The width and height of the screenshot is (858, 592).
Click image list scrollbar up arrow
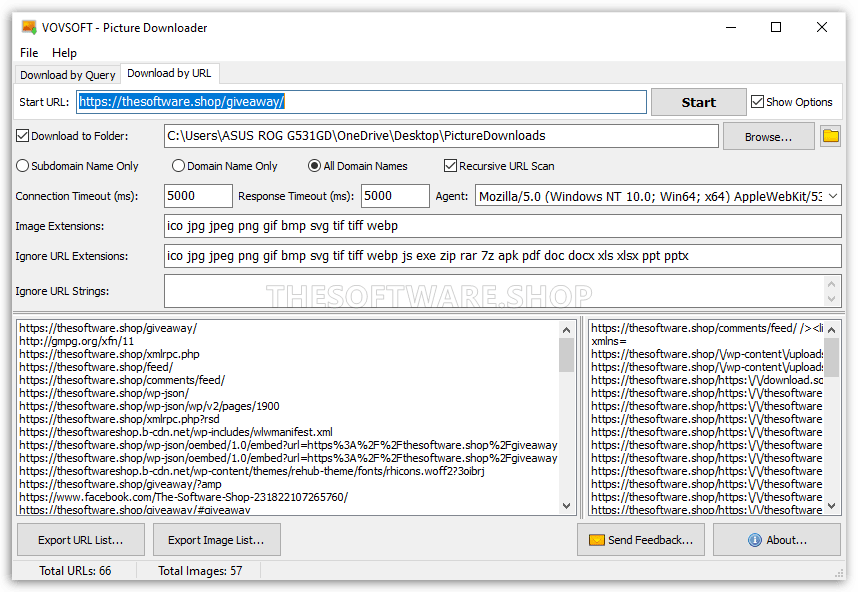832,330
